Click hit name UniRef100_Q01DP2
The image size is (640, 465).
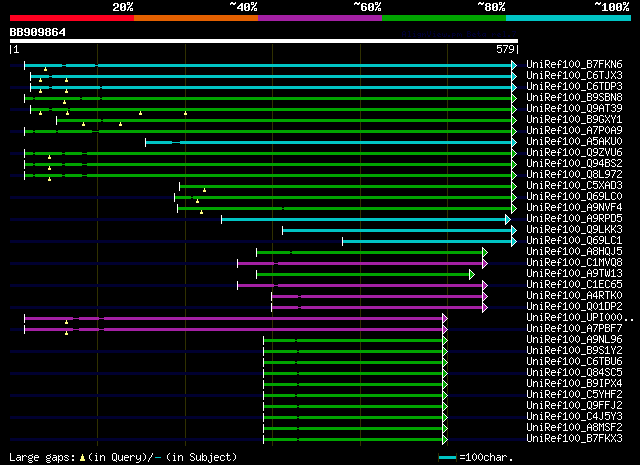coord(574,307)
